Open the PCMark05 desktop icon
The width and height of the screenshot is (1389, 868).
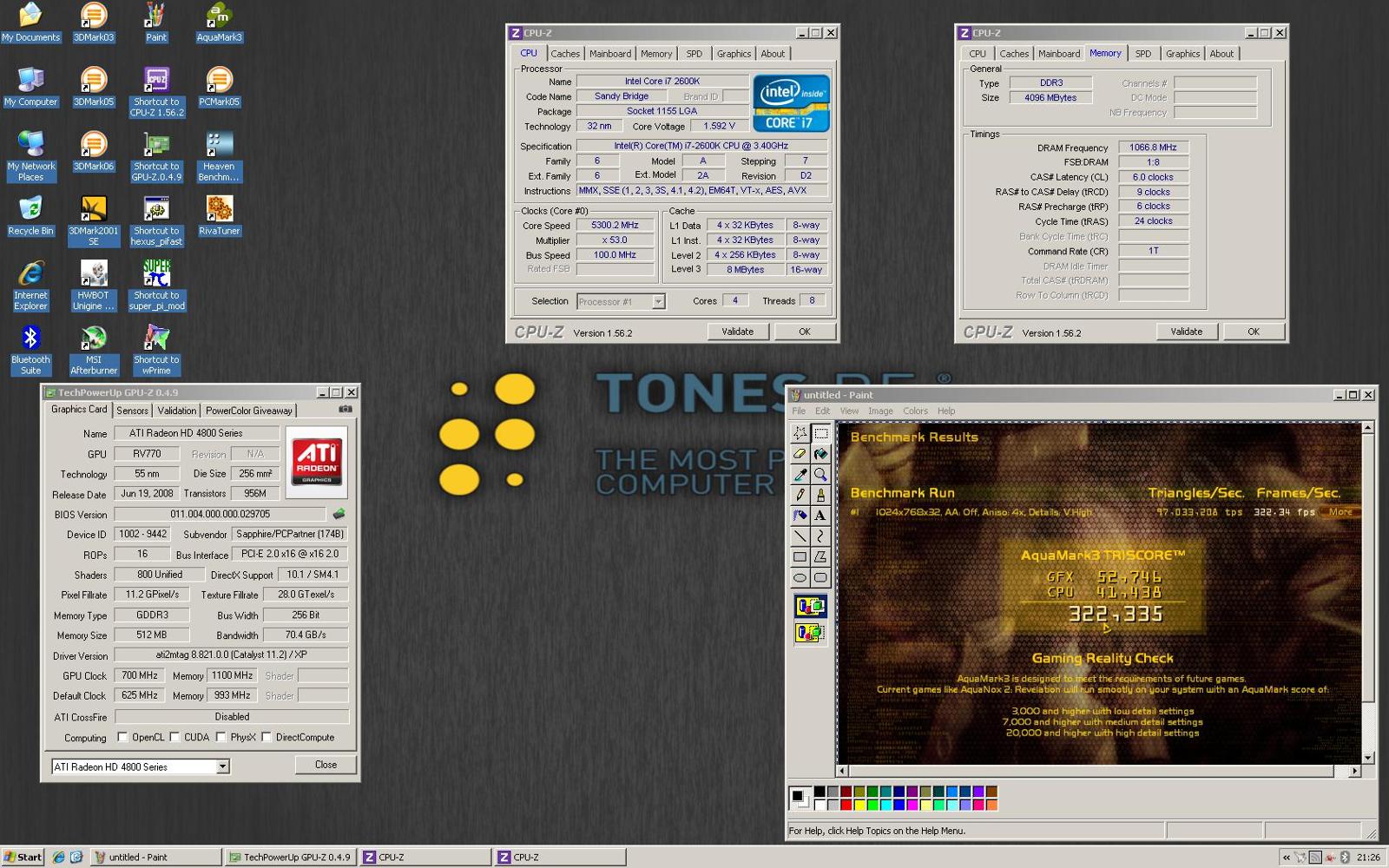(219, 88)
